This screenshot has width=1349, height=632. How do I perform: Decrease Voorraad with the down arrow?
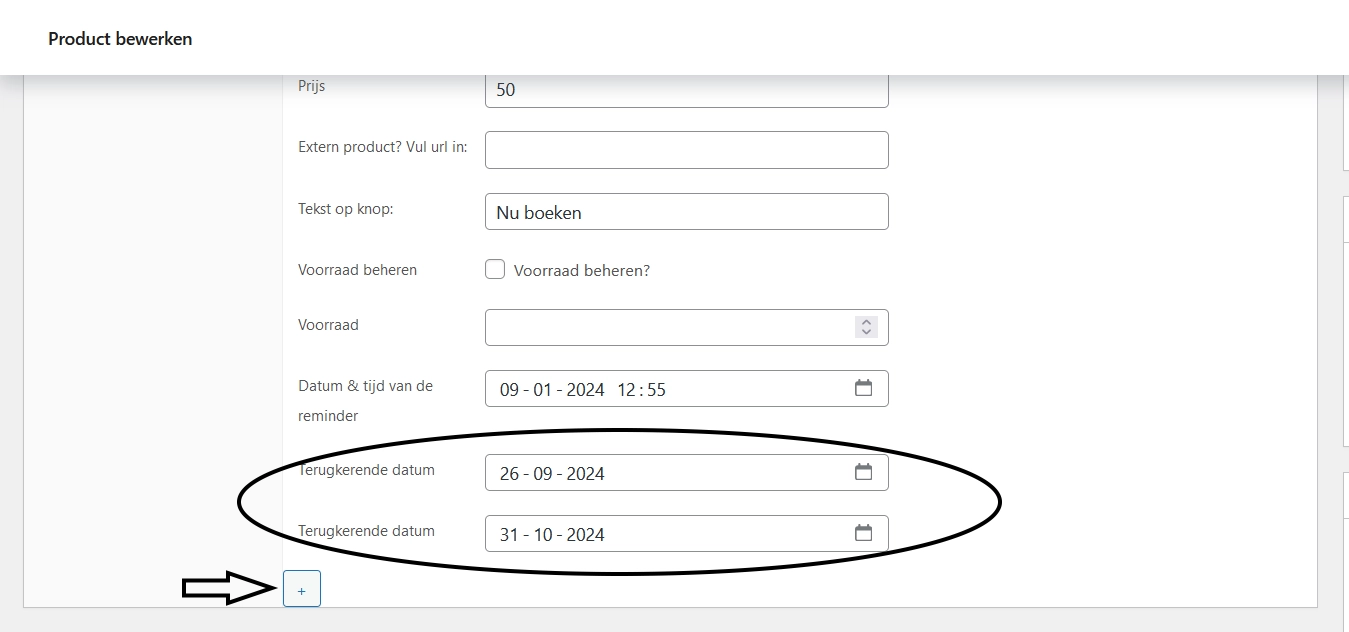[866, 332]
